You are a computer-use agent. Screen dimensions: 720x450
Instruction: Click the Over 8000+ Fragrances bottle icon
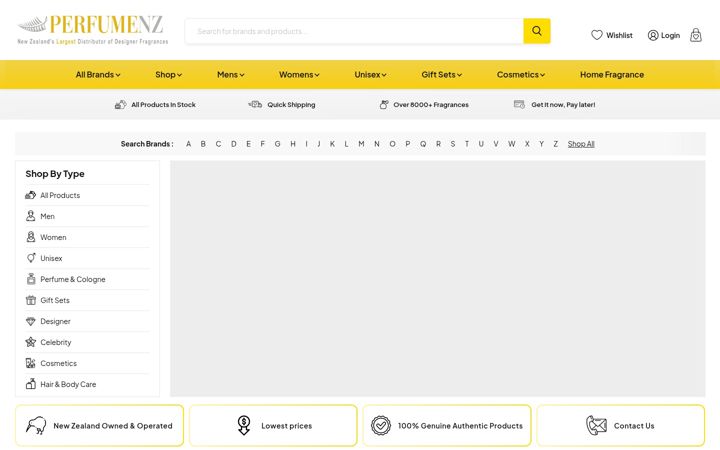(x=384, y=105)
